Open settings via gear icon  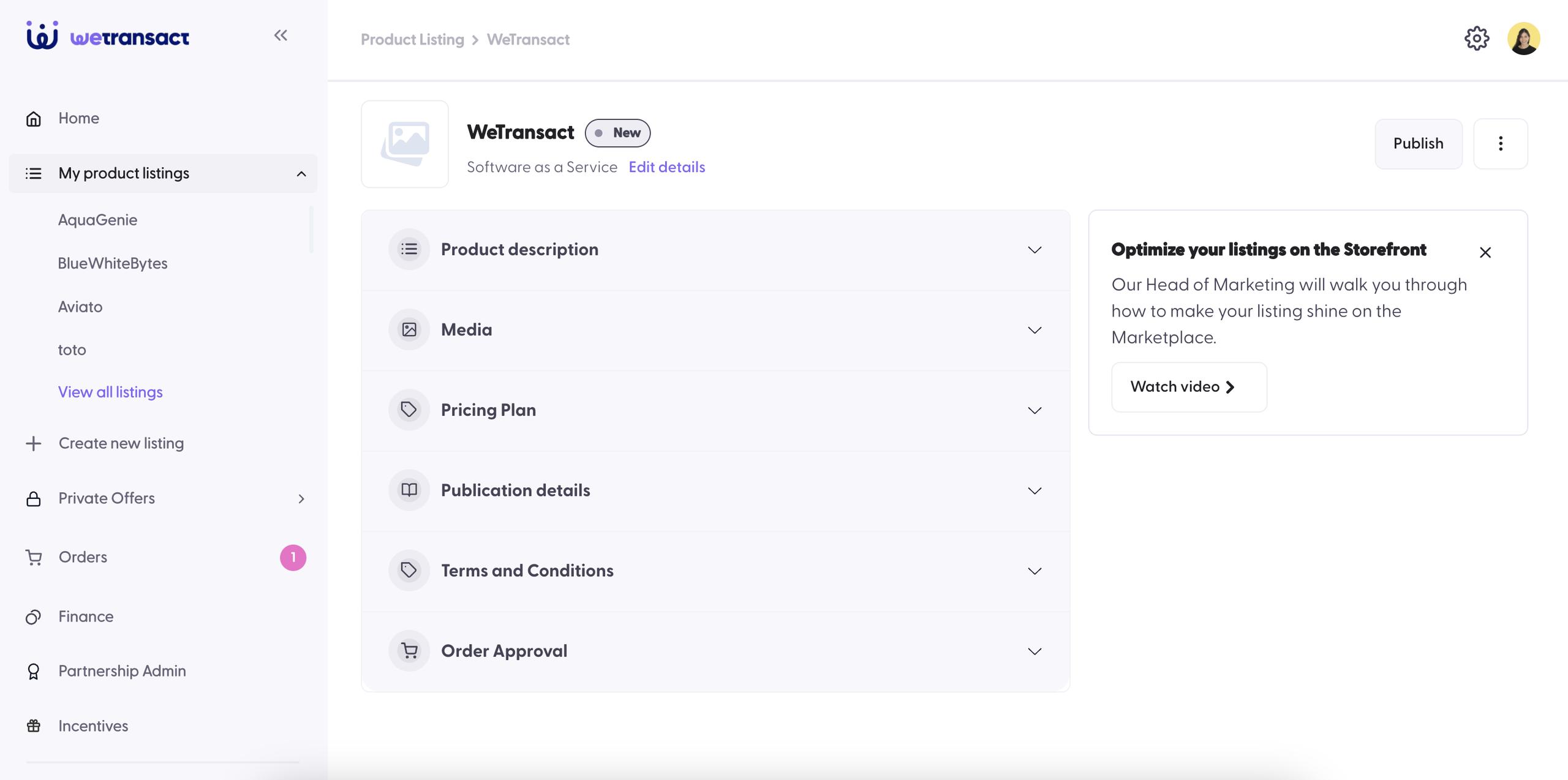pyautogui.click(x=1477, y=39)
